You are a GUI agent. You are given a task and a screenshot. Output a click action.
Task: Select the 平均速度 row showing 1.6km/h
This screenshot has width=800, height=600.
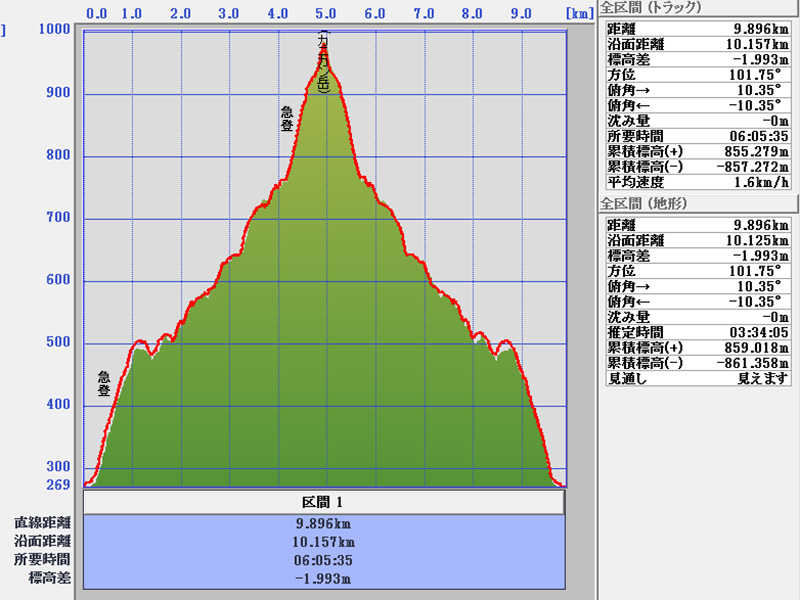[698, 182]
